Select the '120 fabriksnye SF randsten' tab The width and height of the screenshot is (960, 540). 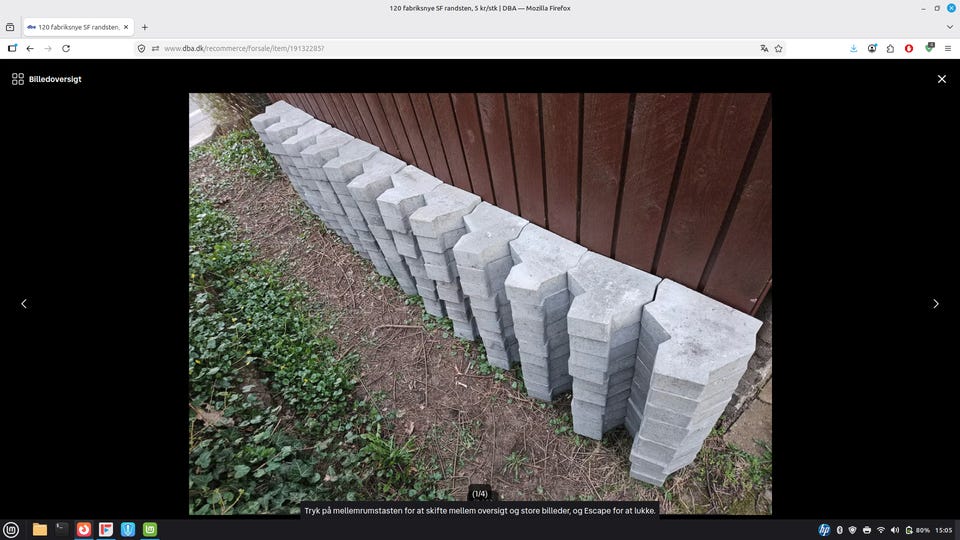[78, 27]
